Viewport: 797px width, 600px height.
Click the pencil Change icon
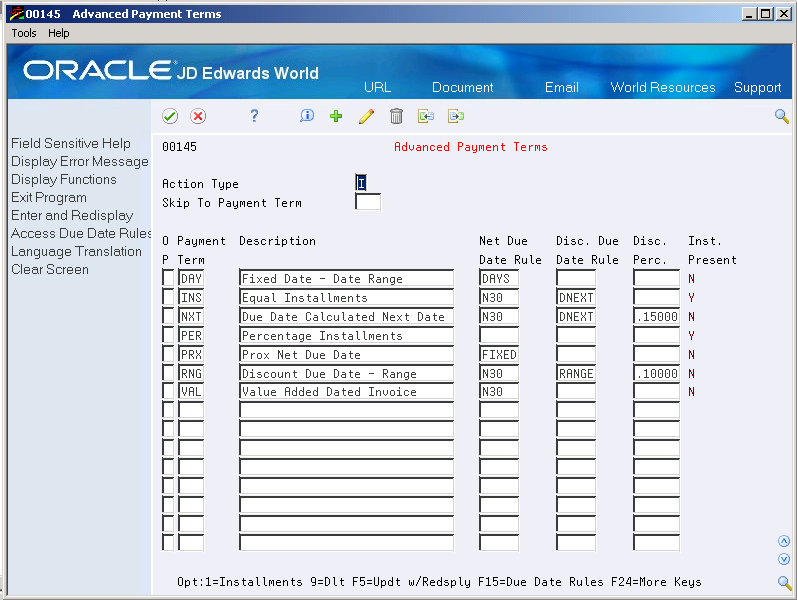pos(366,116)
